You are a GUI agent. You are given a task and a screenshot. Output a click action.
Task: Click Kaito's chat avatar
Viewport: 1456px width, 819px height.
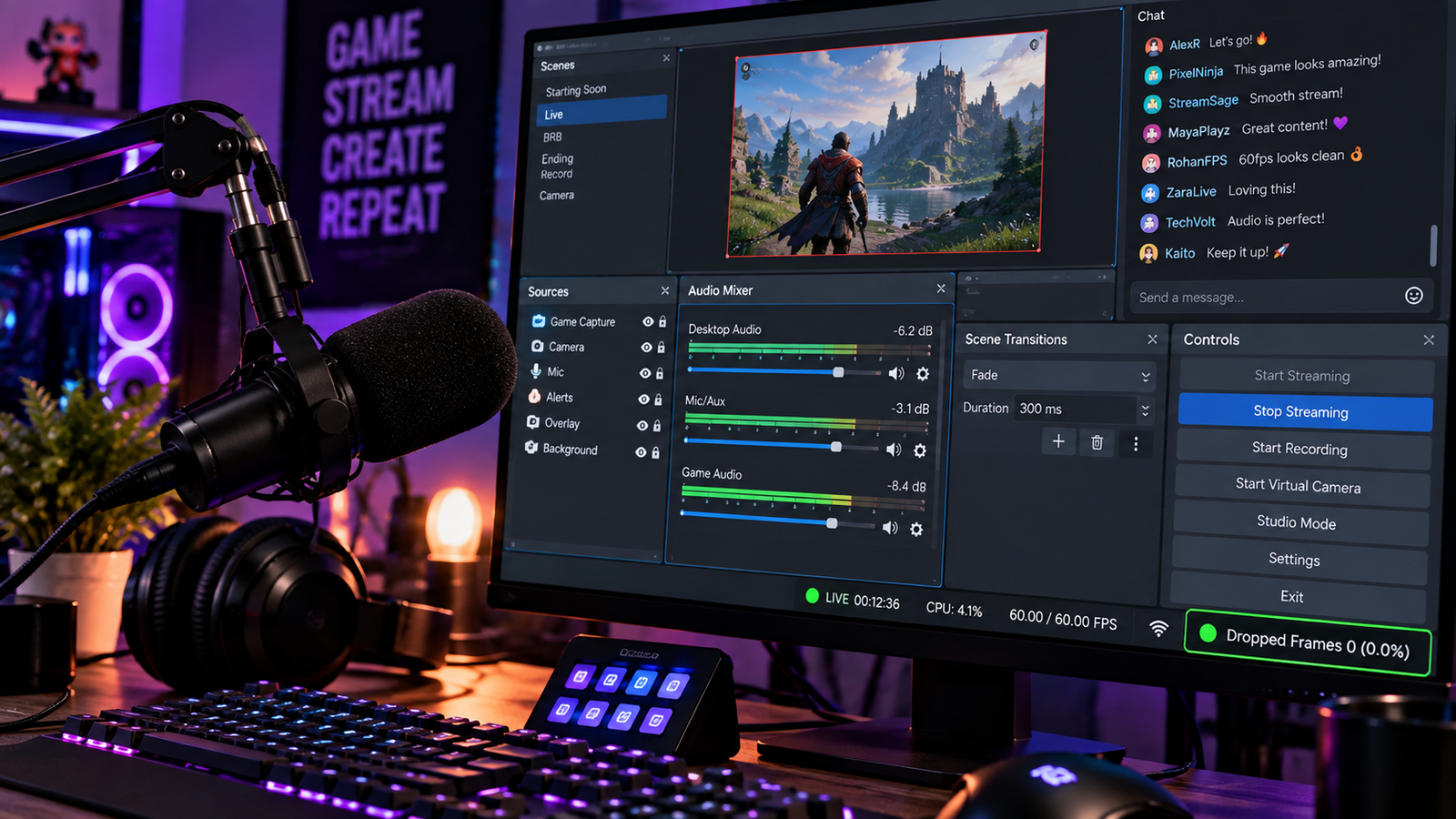coord(1149,254)
